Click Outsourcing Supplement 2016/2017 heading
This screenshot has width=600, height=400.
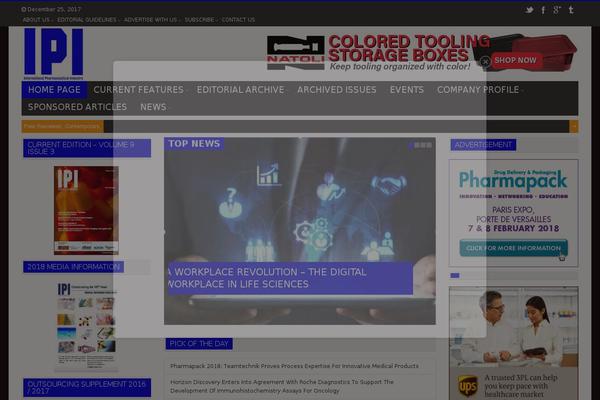tap(87, 387)
